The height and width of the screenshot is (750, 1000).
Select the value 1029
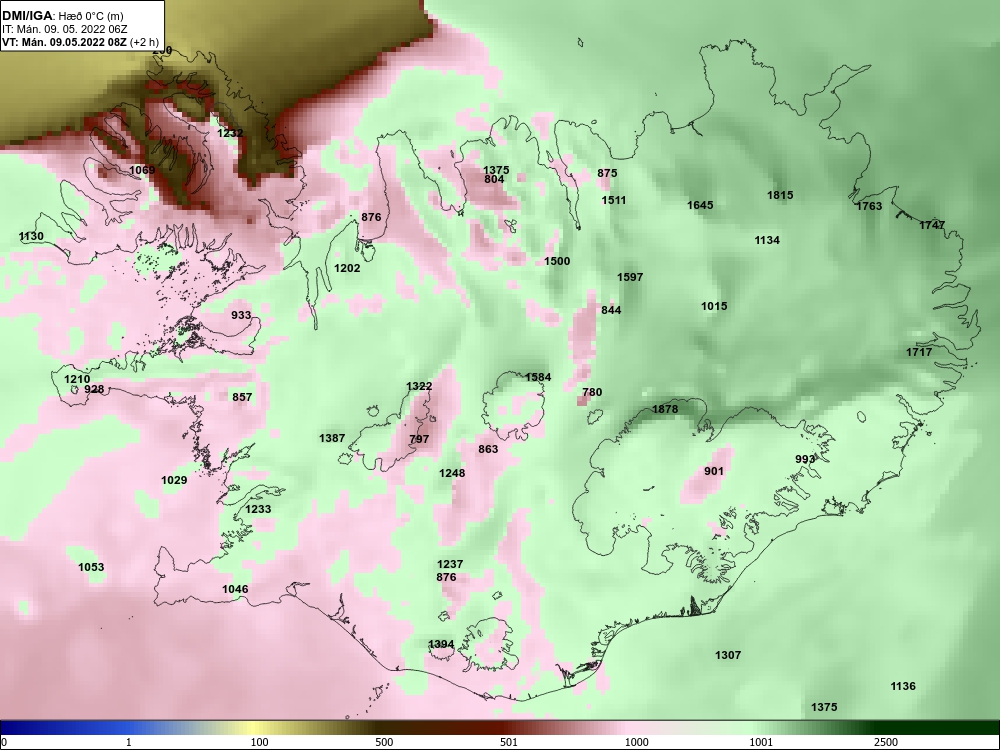(x=174, y=480)
